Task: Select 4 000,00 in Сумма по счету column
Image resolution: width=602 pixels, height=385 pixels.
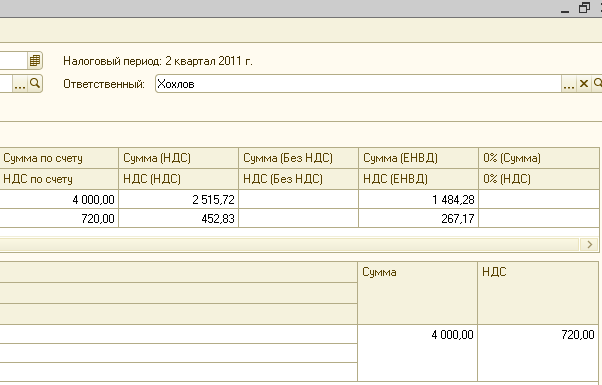Action: coord(59,200)
